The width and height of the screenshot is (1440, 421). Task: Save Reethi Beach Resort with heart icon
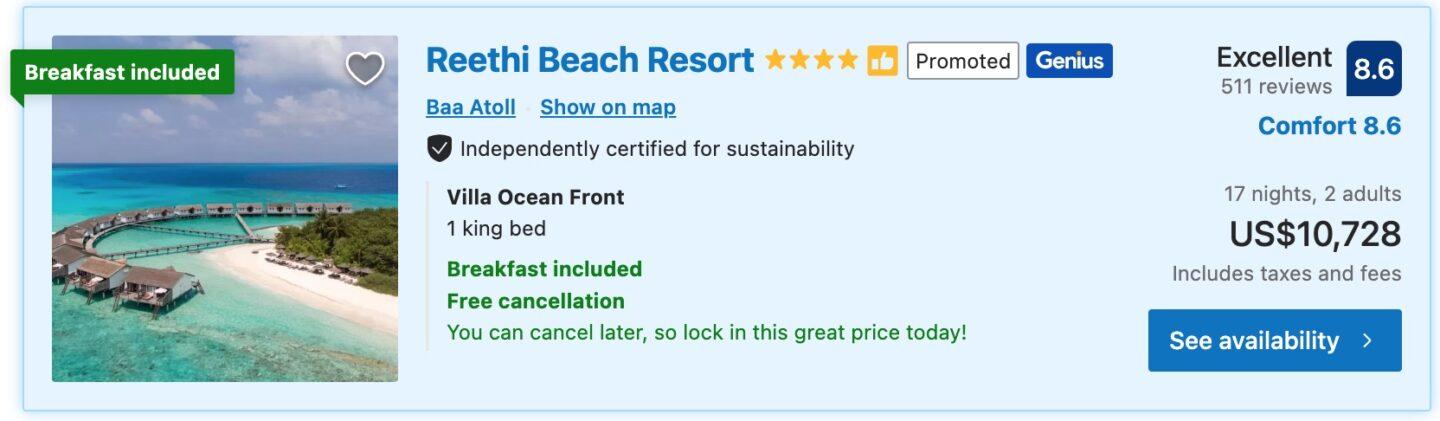click(365, 68)
